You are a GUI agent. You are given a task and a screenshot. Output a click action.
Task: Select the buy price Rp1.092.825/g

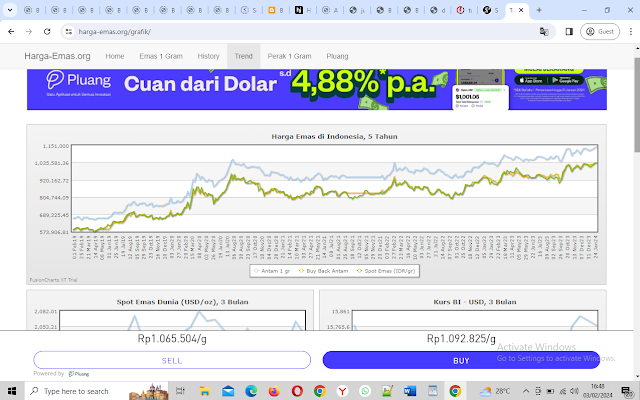(461, 338)
